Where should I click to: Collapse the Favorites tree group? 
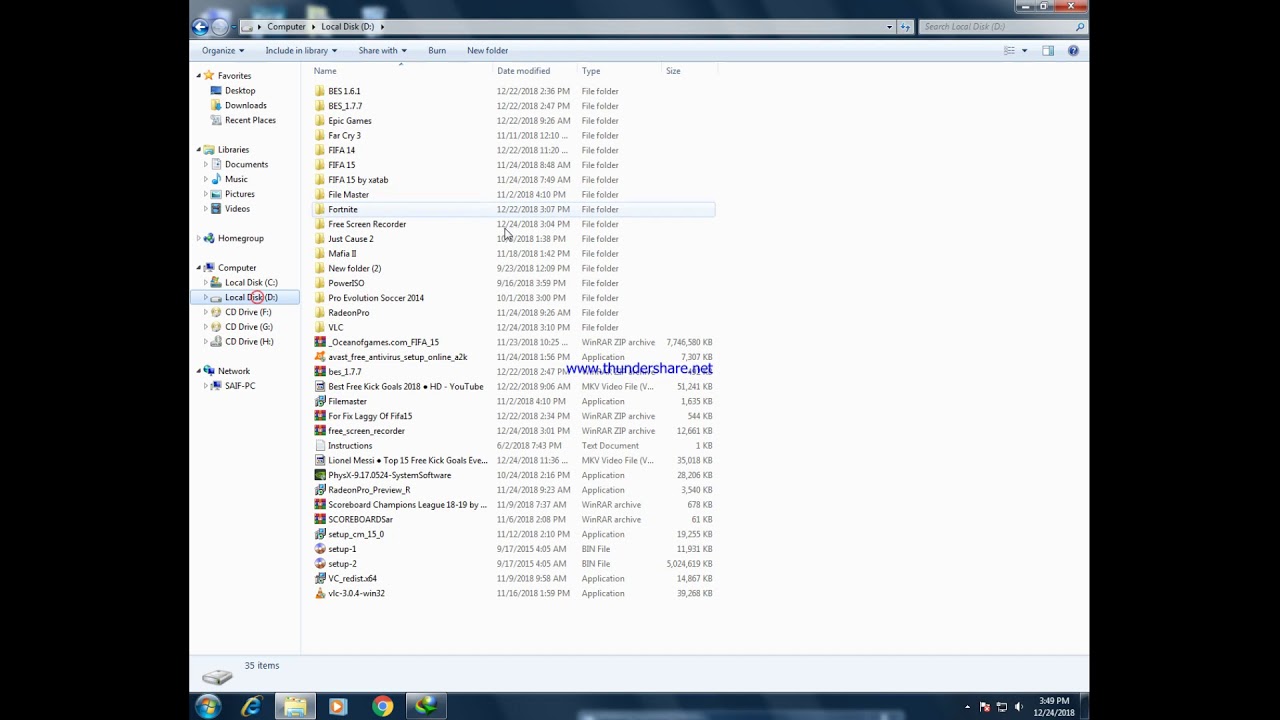(x=198, y=76)
